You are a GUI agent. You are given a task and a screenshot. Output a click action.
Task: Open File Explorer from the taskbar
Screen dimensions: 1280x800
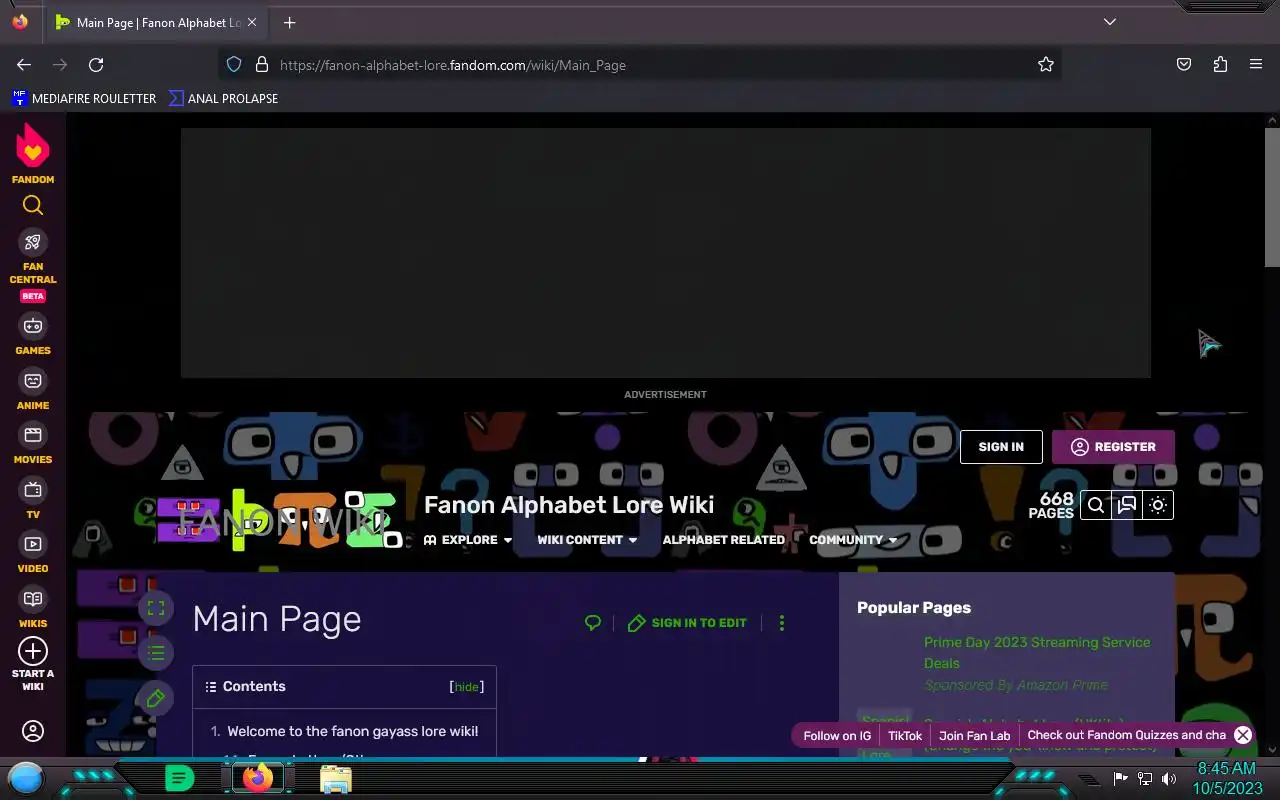pyautogui.click(x=336, y=778)
